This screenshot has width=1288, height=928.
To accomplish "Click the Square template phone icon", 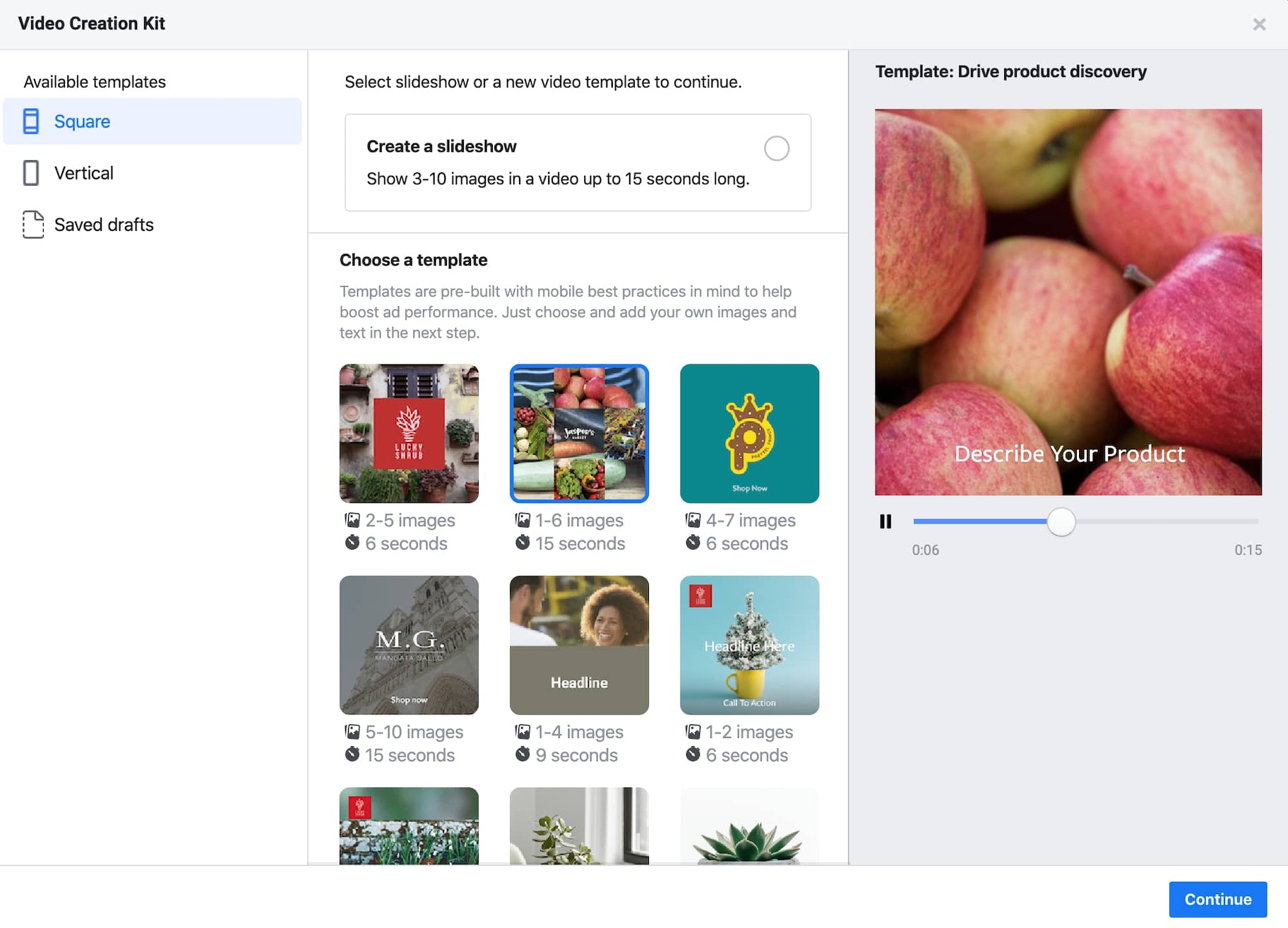I will (31, 121).
